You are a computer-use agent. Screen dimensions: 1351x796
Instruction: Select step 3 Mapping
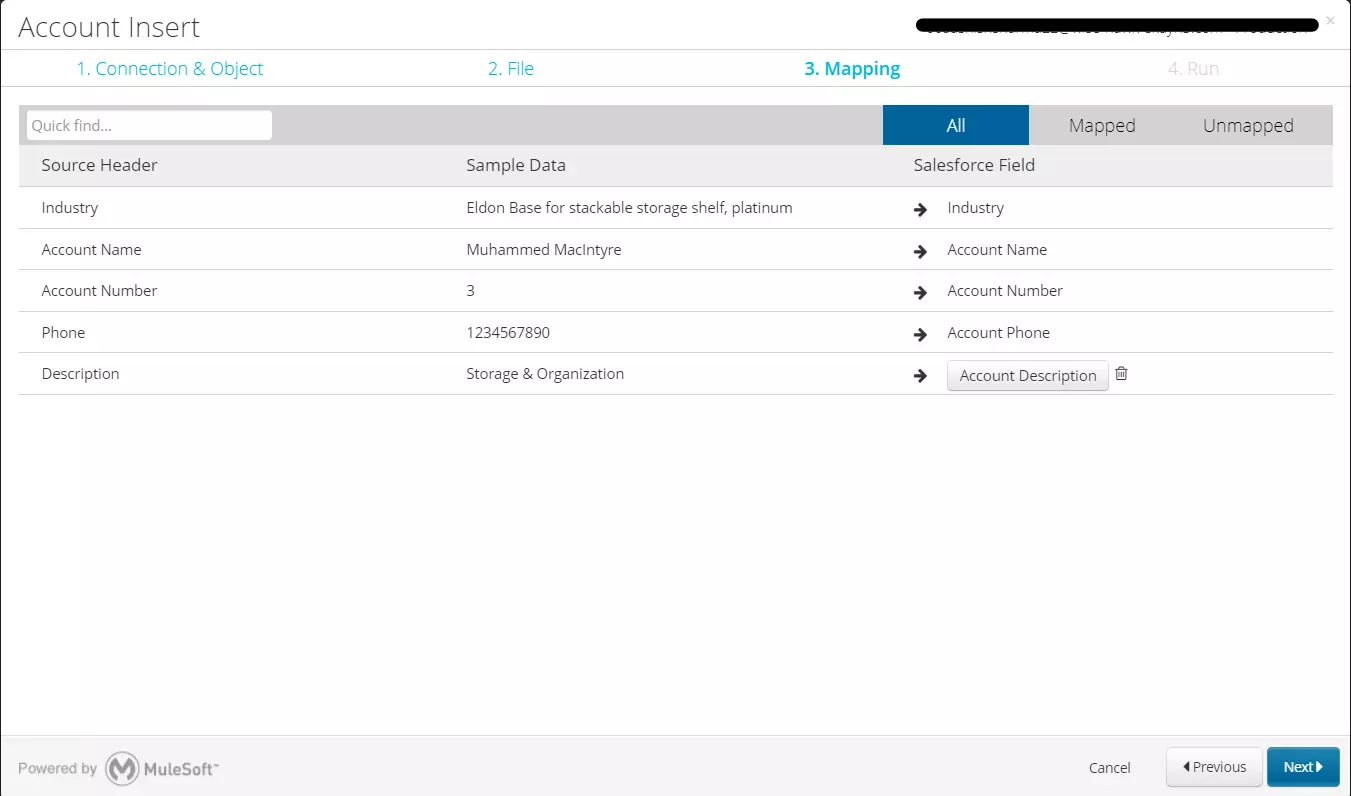pos(852,69)
